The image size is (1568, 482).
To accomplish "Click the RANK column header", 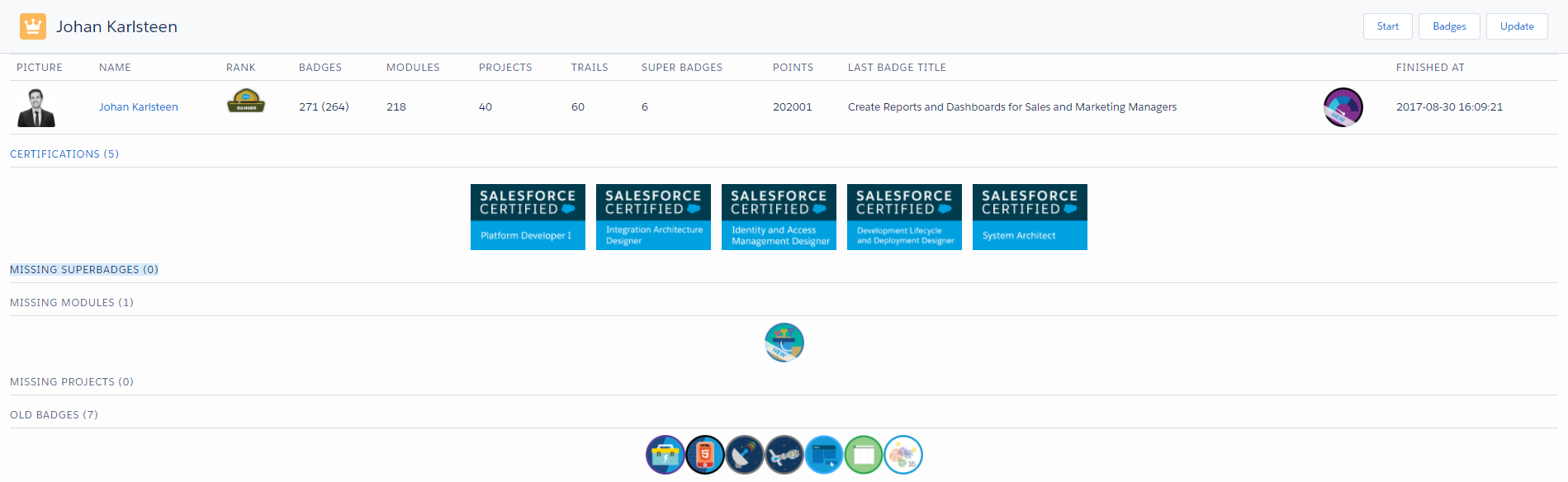I will pos(241,68).
